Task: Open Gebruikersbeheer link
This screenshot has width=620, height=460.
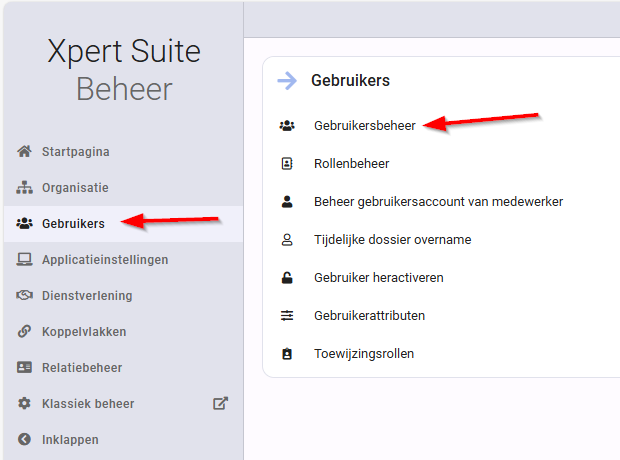Action: 365,125
